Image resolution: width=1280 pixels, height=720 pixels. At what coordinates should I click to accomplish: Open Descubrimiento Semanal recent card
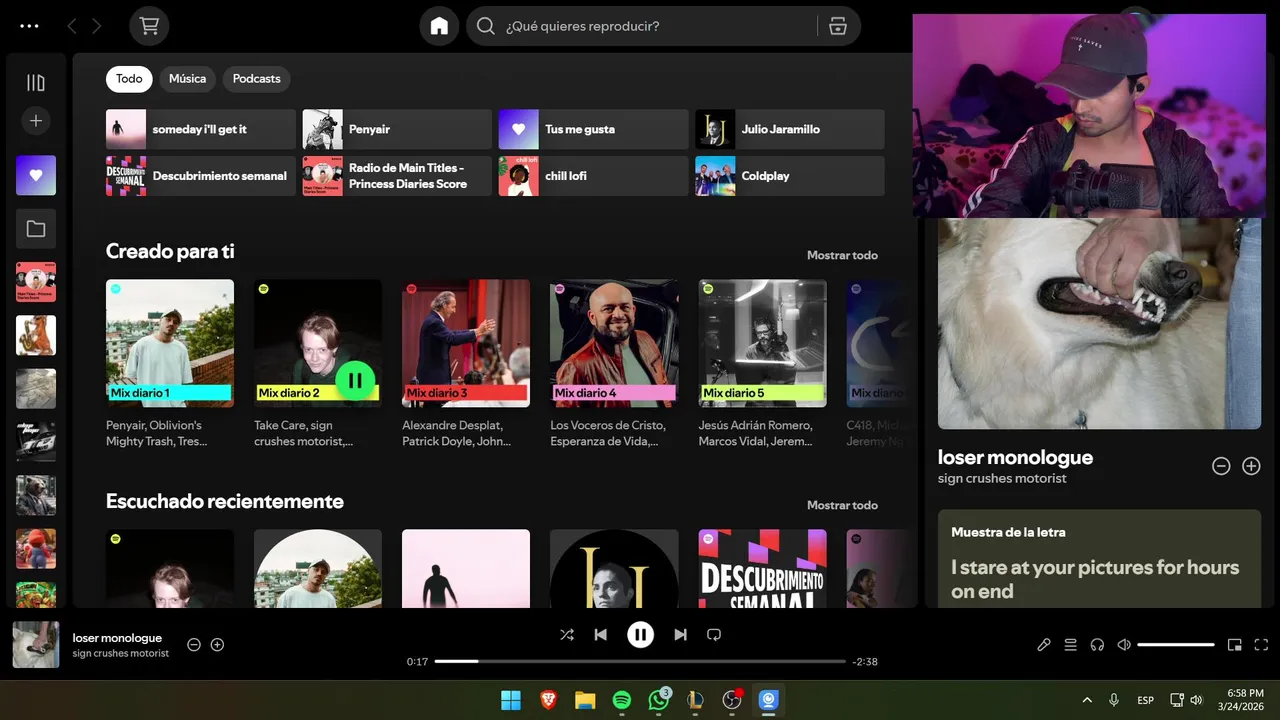tap(762, 568)
